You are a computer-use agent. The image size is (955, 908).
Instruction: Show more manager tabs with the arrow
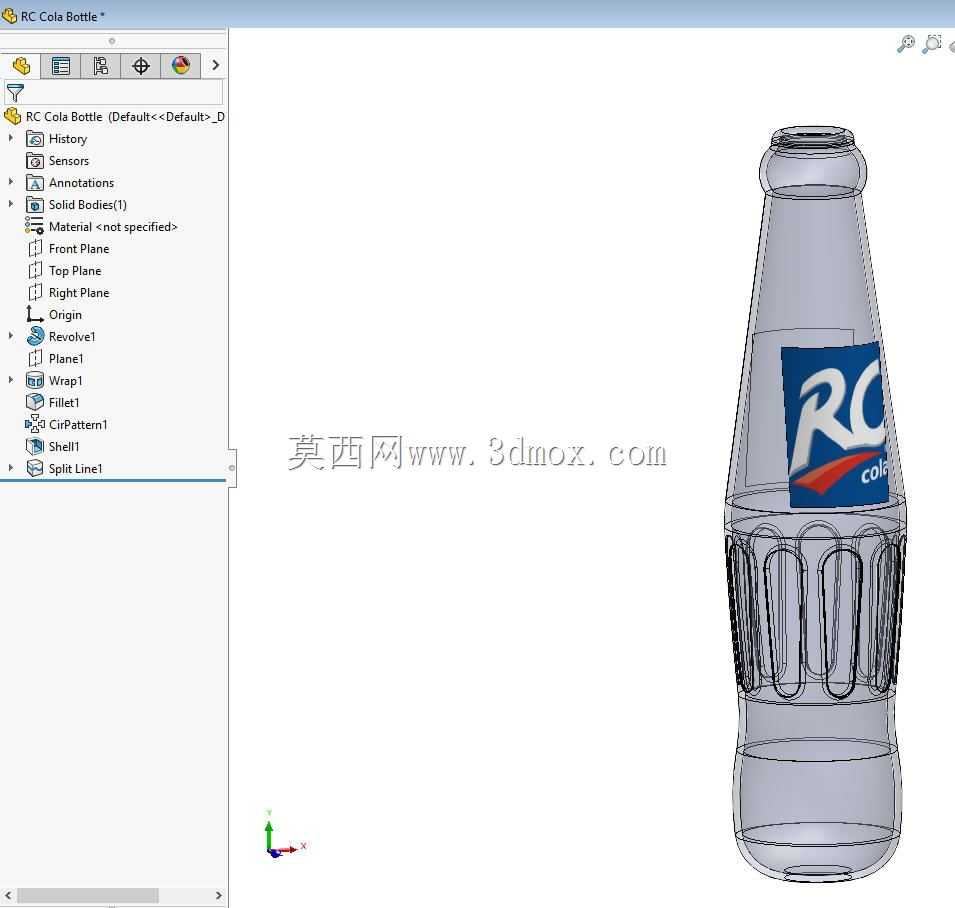215,65
